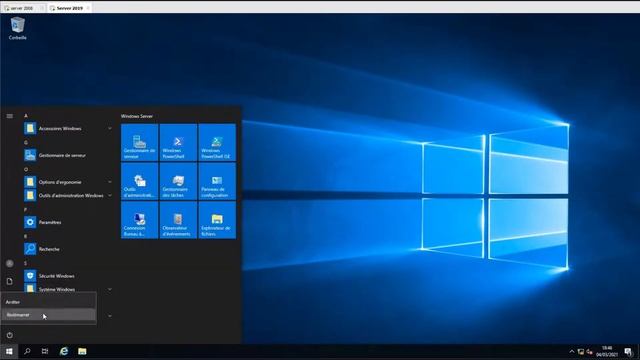Expand Accessoires Windows chevron
This screenshot has width=640, height=360.
coord(110,129)
